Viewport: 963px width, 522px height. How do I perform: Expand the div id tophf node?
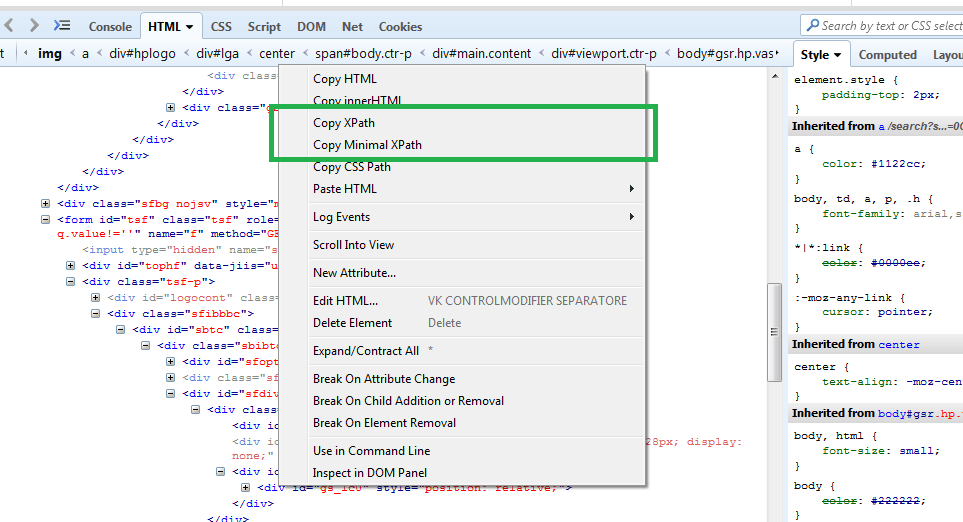[x=71, y=266]
